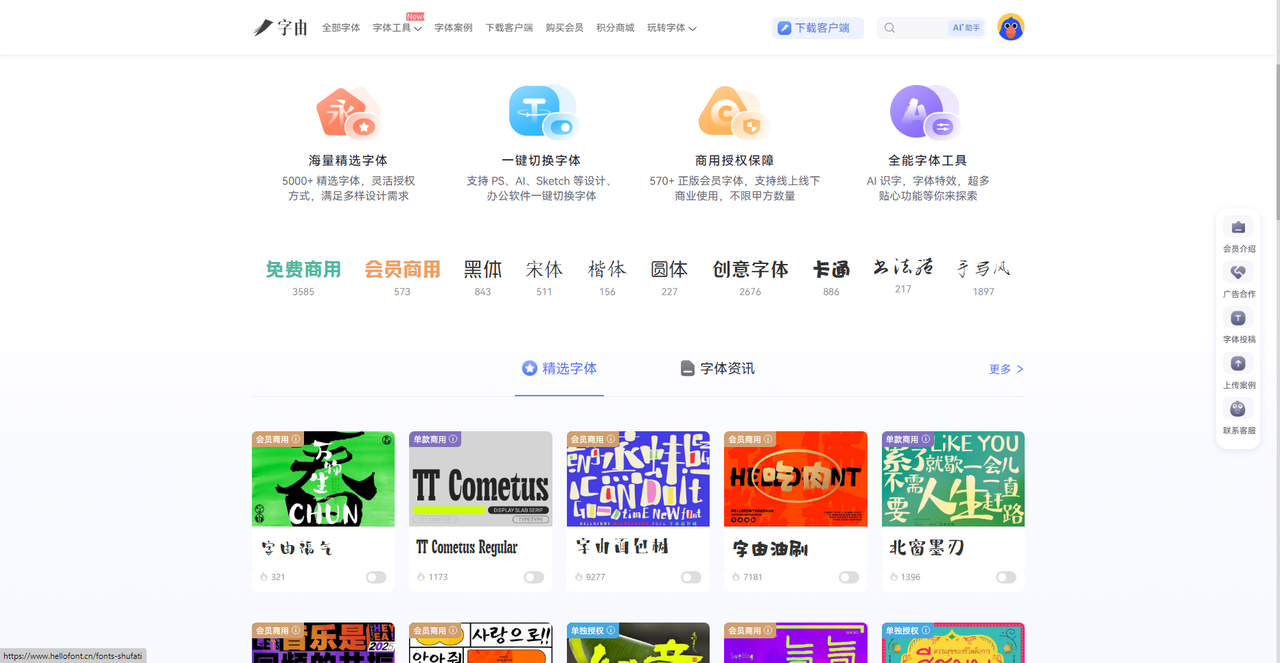Click the 会员介绍 sidebar icon
Image resolution: width=1280 pixels, height=663 pixels.
pos(1238,228)
